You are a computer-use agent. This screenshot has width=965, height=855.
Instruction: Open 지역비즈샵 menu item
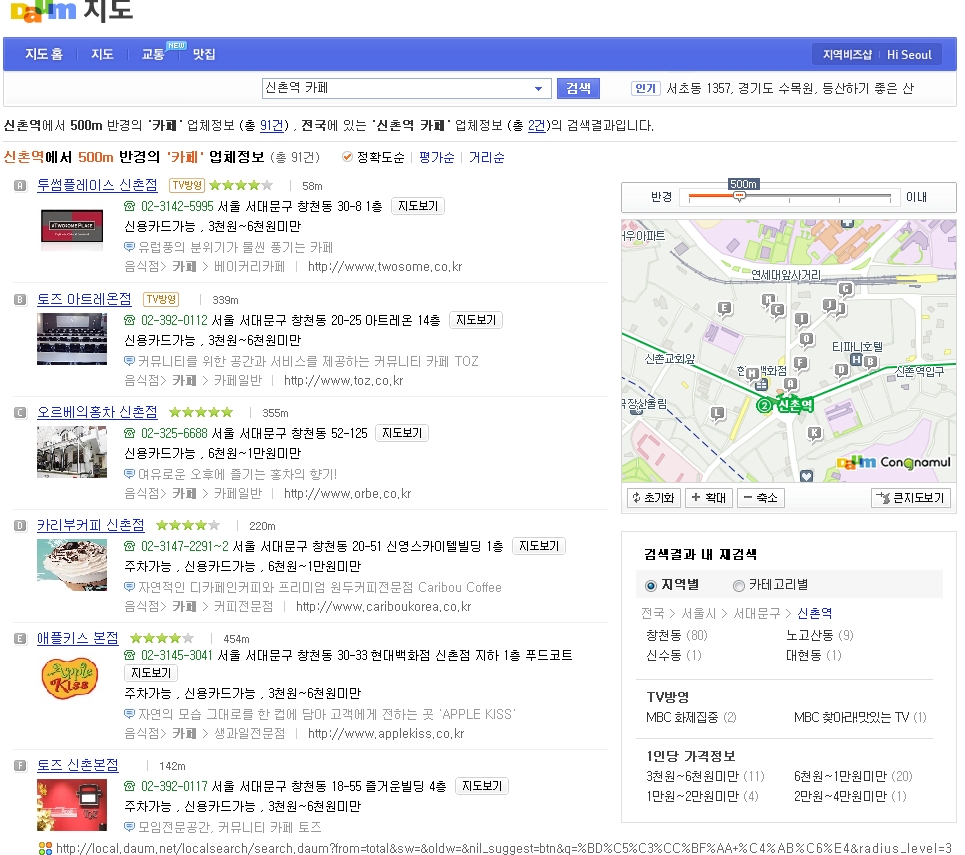point(847,55)
